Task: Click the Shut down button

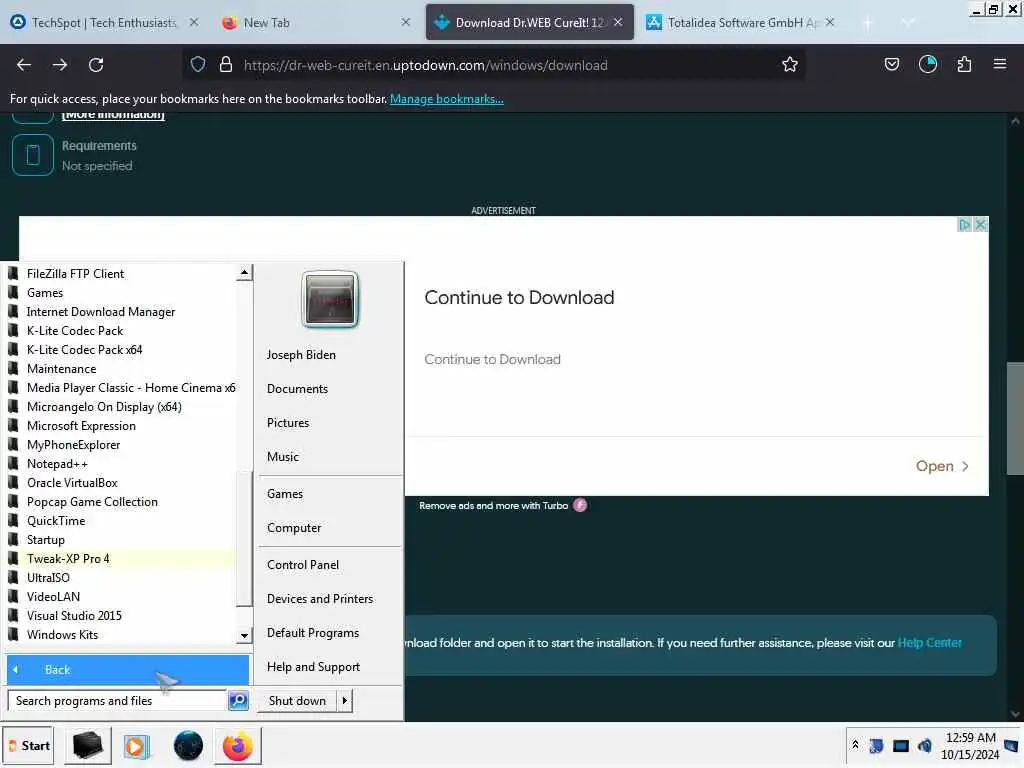Action: click(297, 701)
